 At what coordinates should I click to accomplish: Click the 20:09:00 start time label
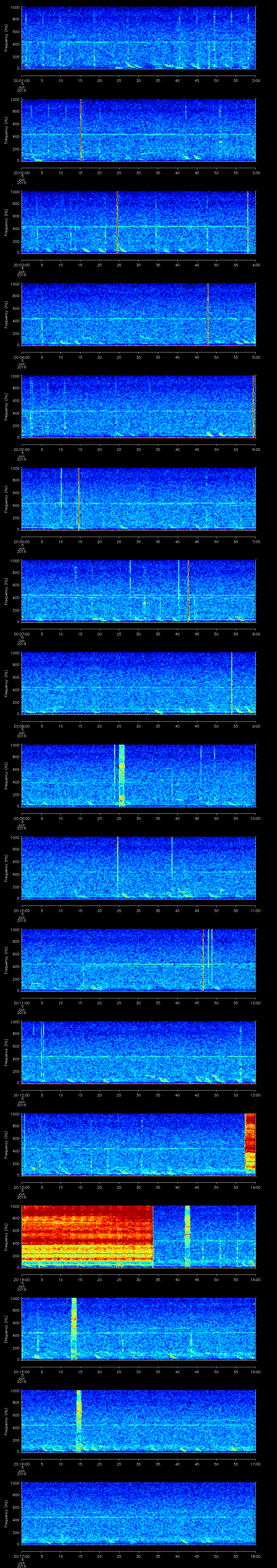pyautogui.click(x=21, y=818)
